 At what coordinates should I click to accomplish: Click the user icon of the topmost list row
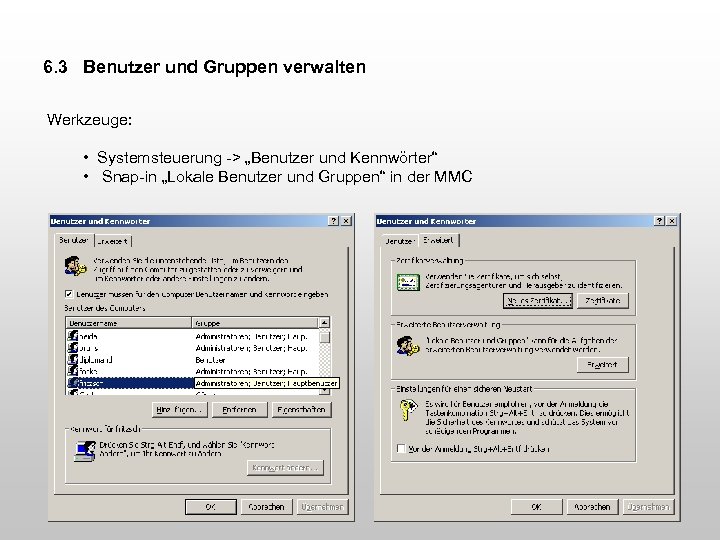pos(73,336)
